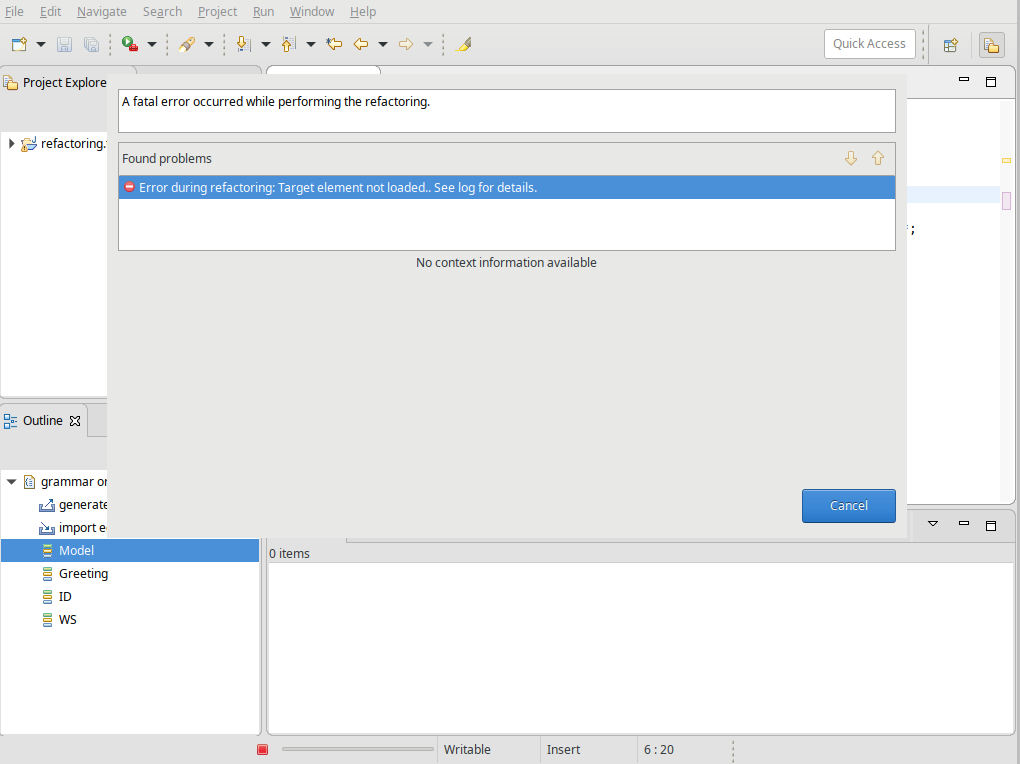Open the Search menu

163,12
